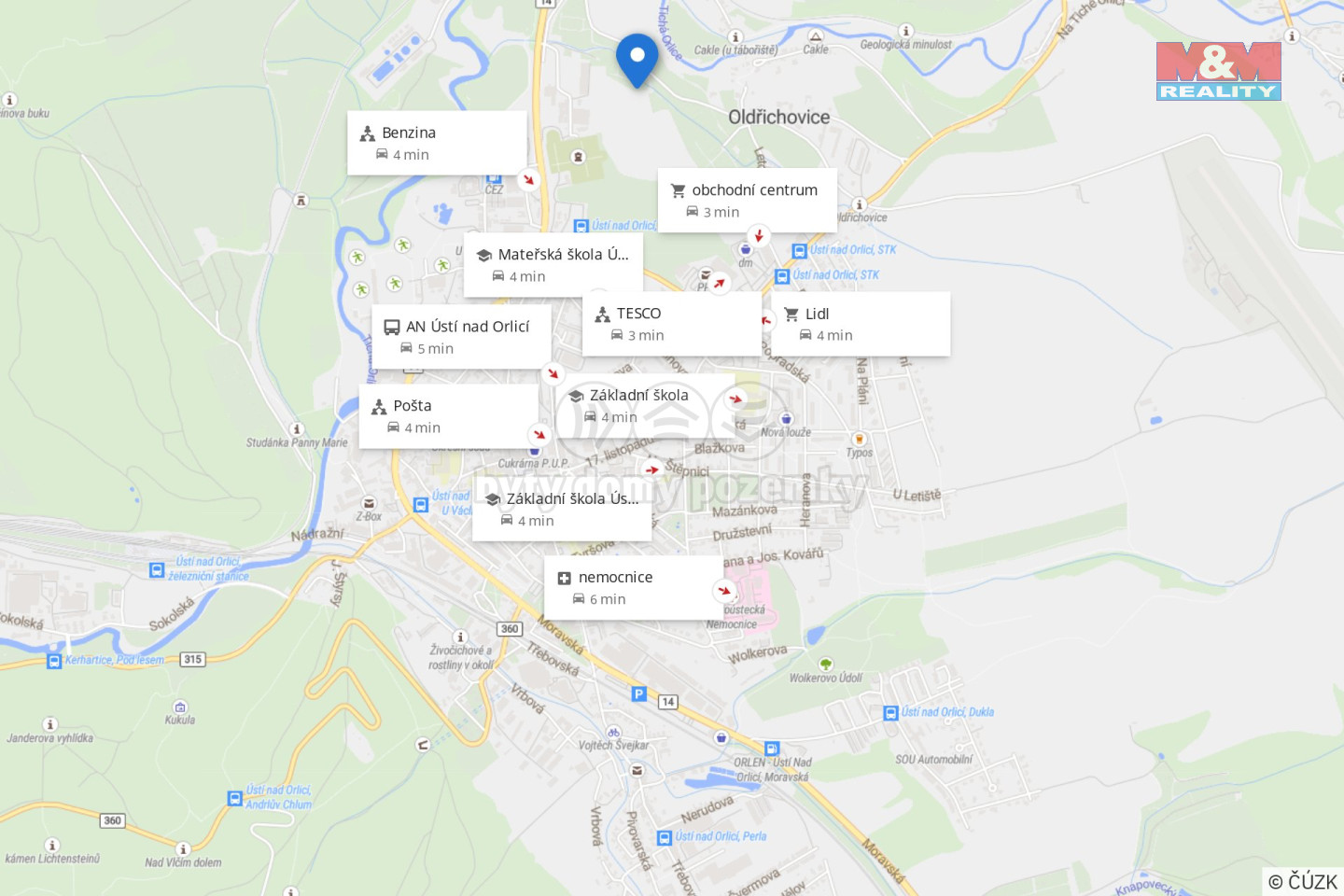Click the parking P icon on Moravská
Viewport: 1344px width, 896px height.
click(638, 693)
